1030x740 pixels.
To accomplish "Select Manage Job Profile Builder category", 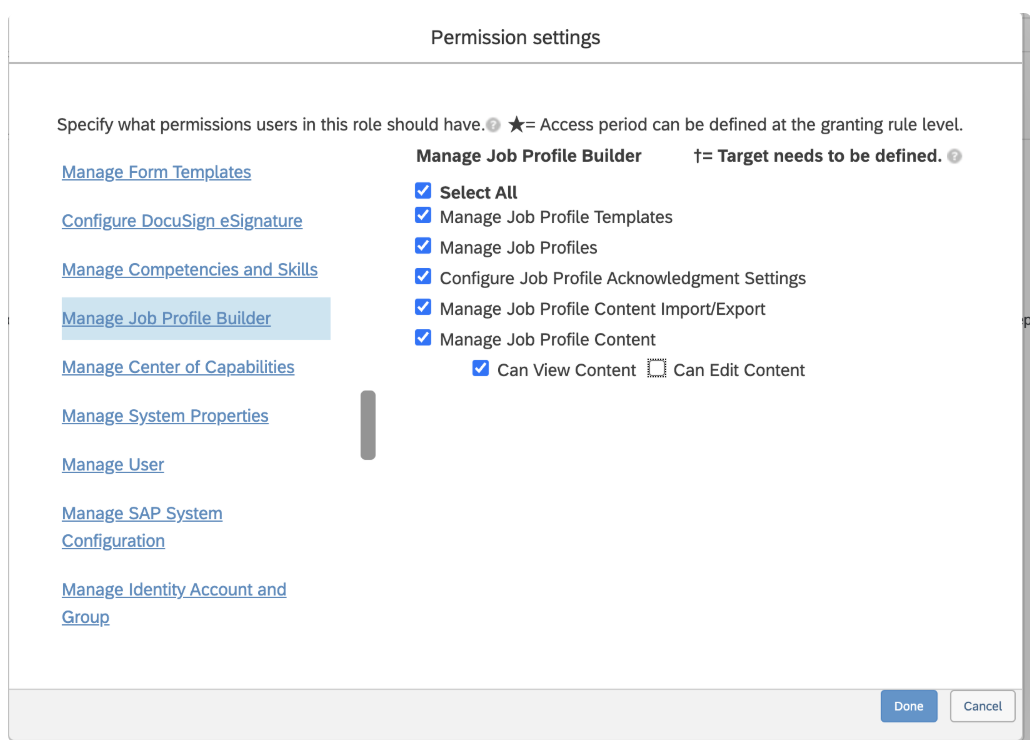I will click(166, 319).
